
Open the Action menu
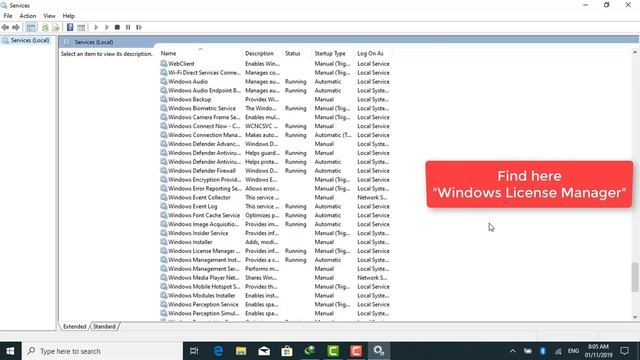[x=28, y=16]
